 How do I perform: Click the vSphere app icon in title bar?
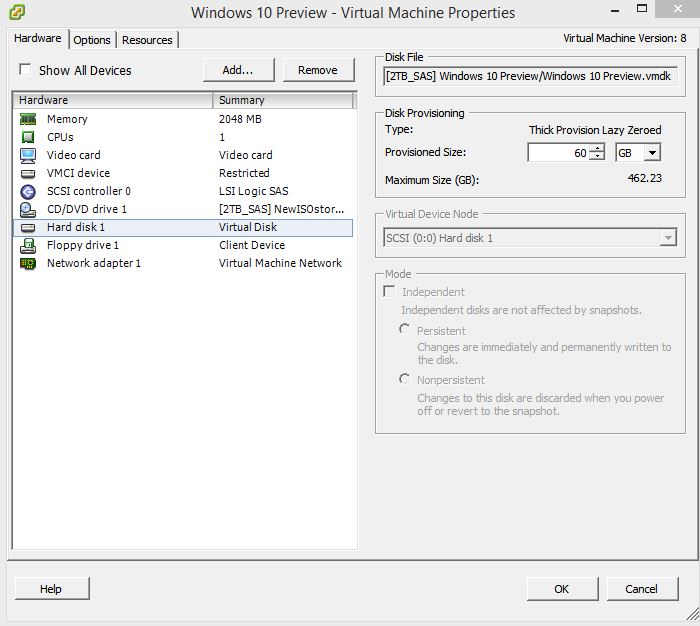pyautogui.click(x=17, y=12)
